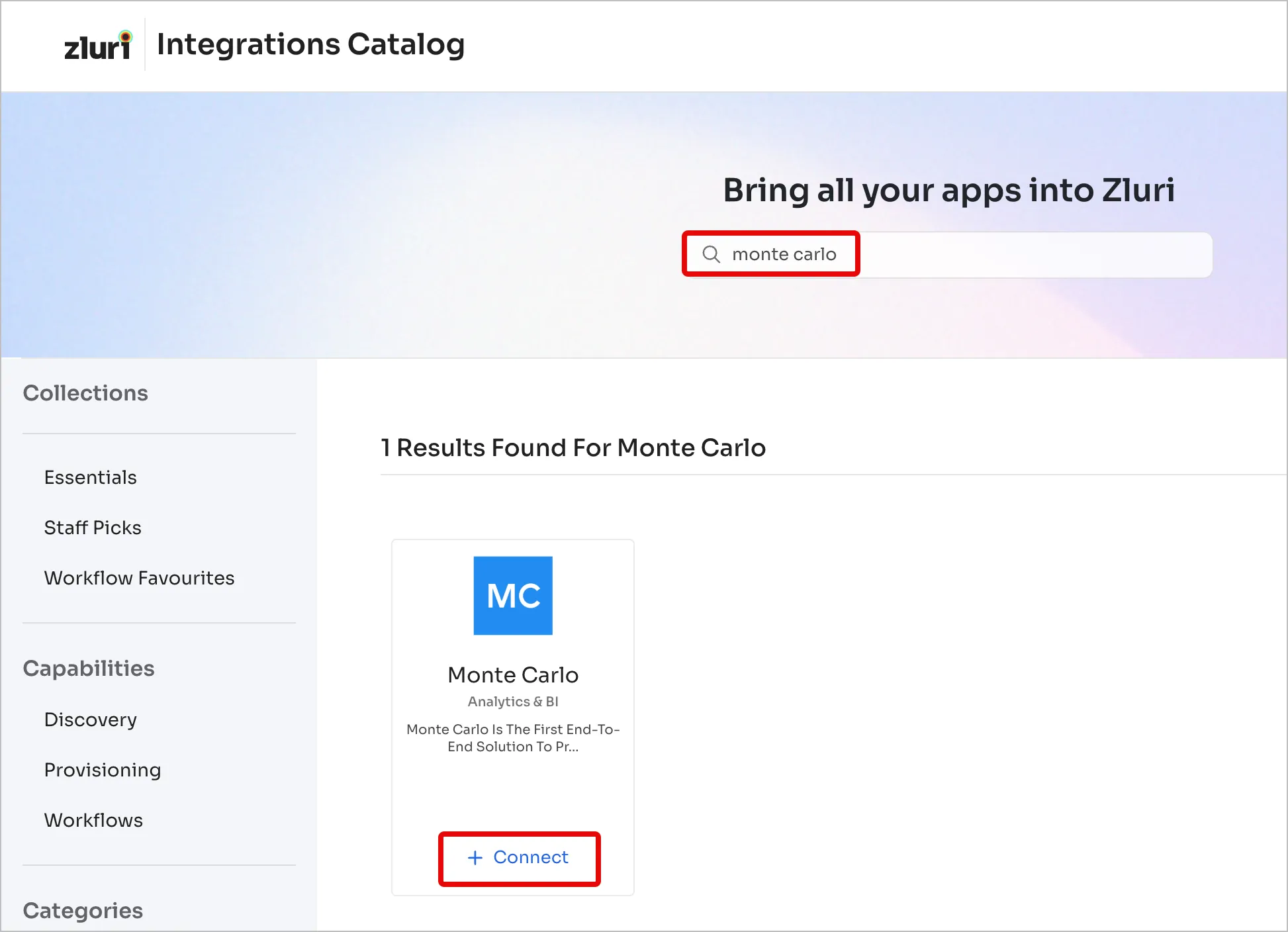Select Staff Picks in Collections
This screenshot has height=932, width=1288.
[x=93, y=528]
